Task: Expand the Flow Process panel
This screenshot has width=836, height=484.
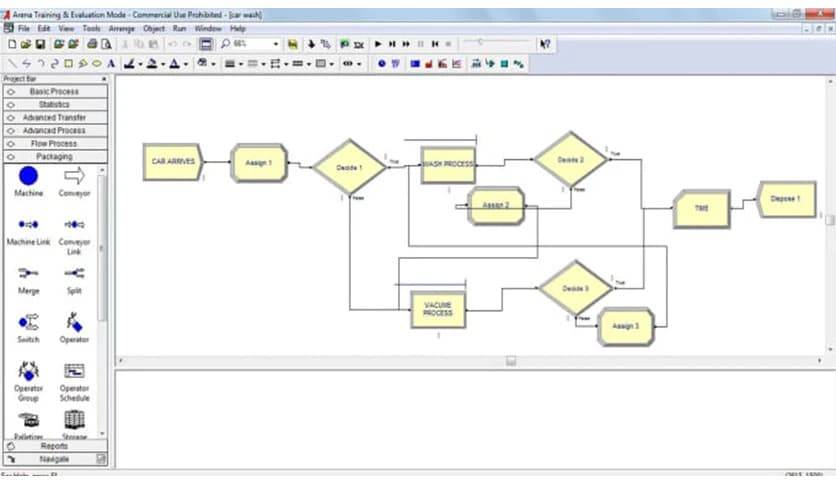Action: [55, 144]
